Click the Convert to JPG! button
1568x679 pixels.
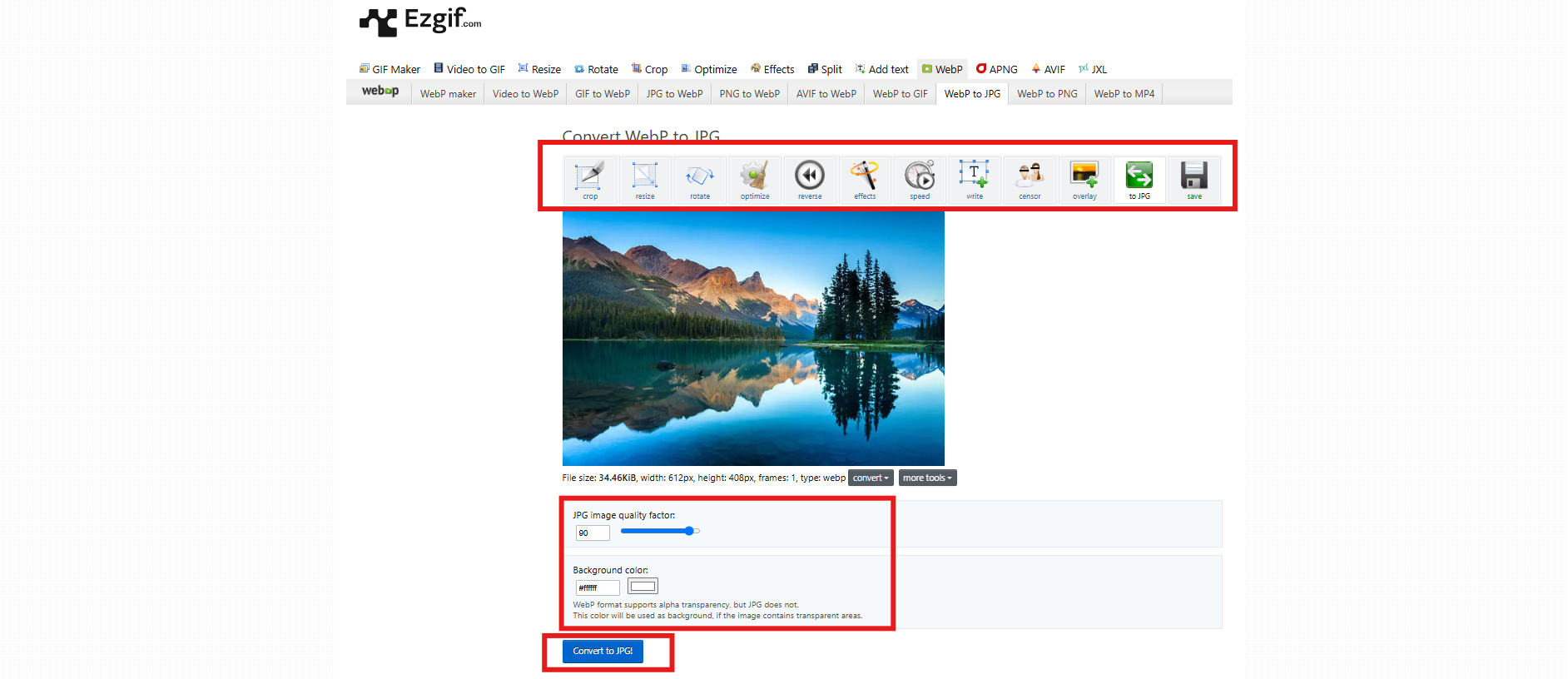(603, 651)
